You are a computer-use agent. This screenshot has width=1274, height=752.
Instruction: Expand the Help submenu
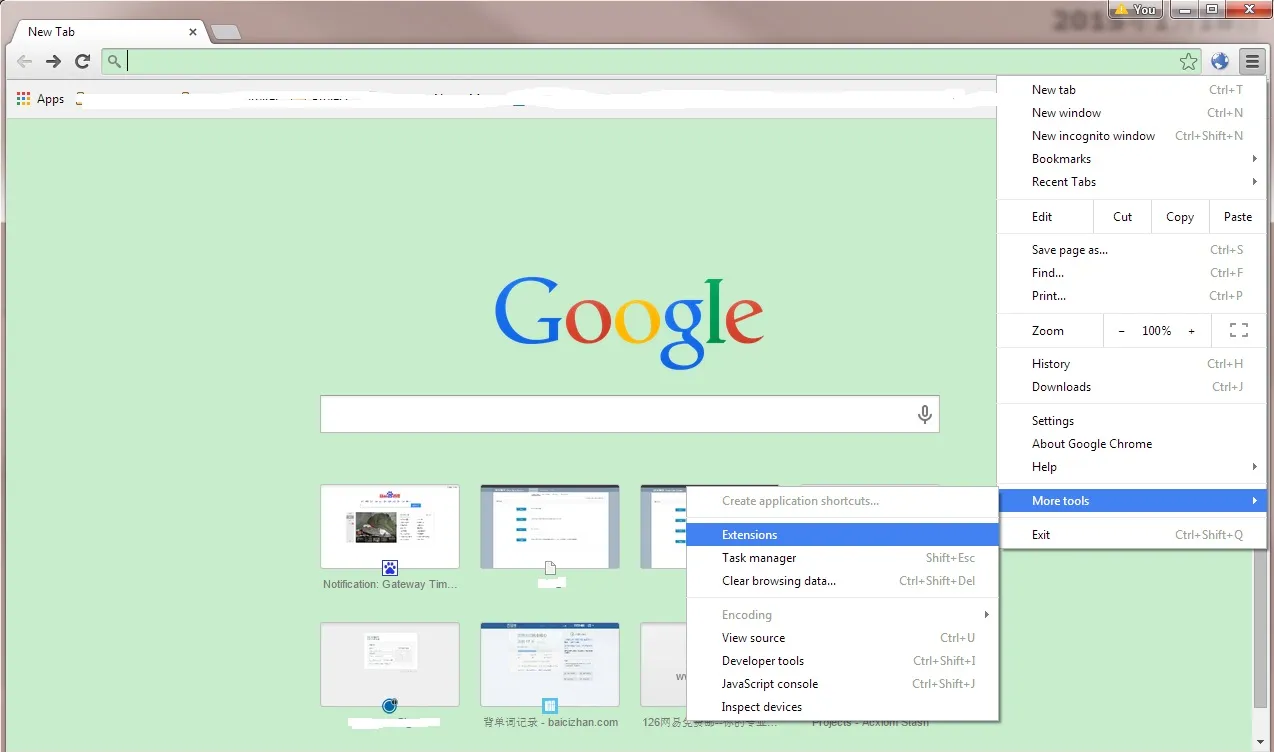[x=1044, y=467]
